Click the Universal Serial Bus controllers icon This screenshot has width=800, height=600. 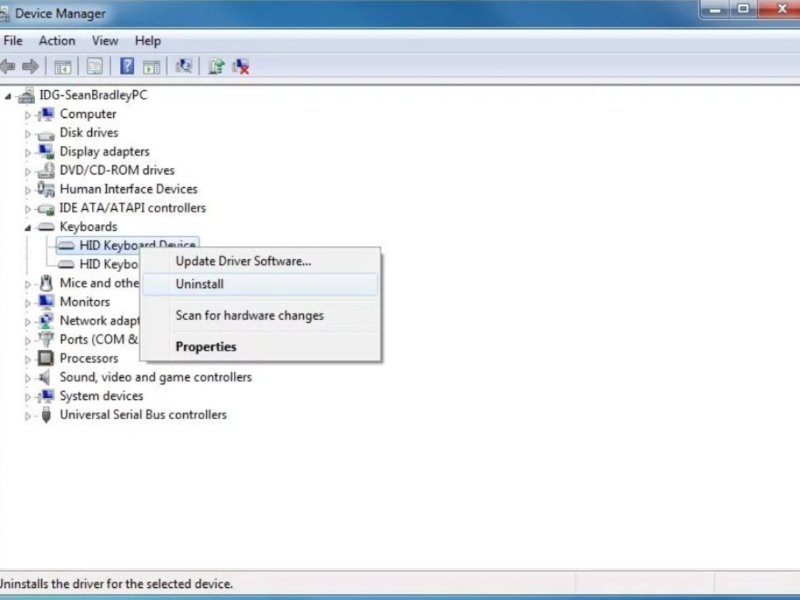pyautogui.click(x=45, y=415)
